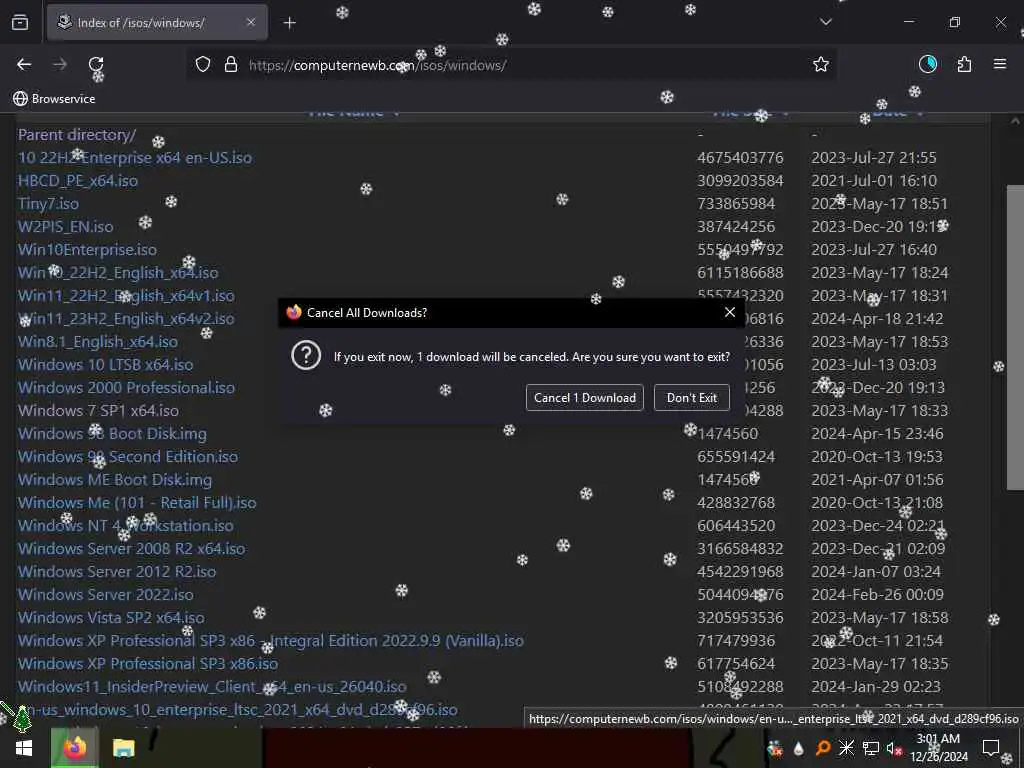Image resolution: width=1024 pixels, height=768 pixels.
Task: Open Windows11_InsiderPreview_Client_x64_en-us_26040.iso link
Action: (212, 686)
